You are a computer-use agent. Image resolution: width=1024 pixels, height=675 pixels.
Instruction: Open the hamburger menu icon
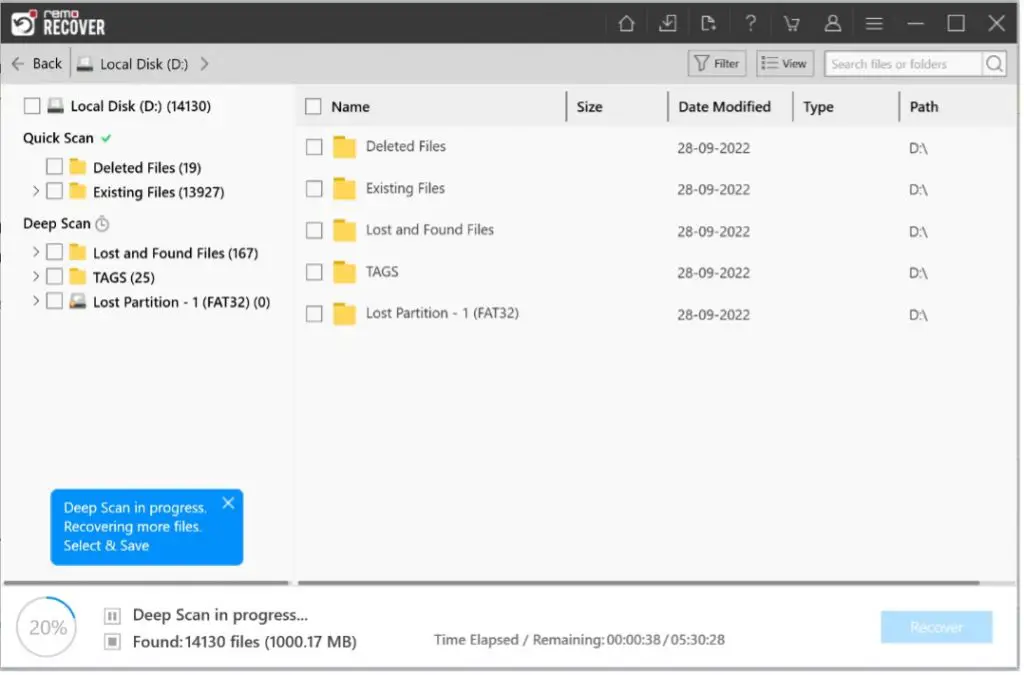point(876,24)
